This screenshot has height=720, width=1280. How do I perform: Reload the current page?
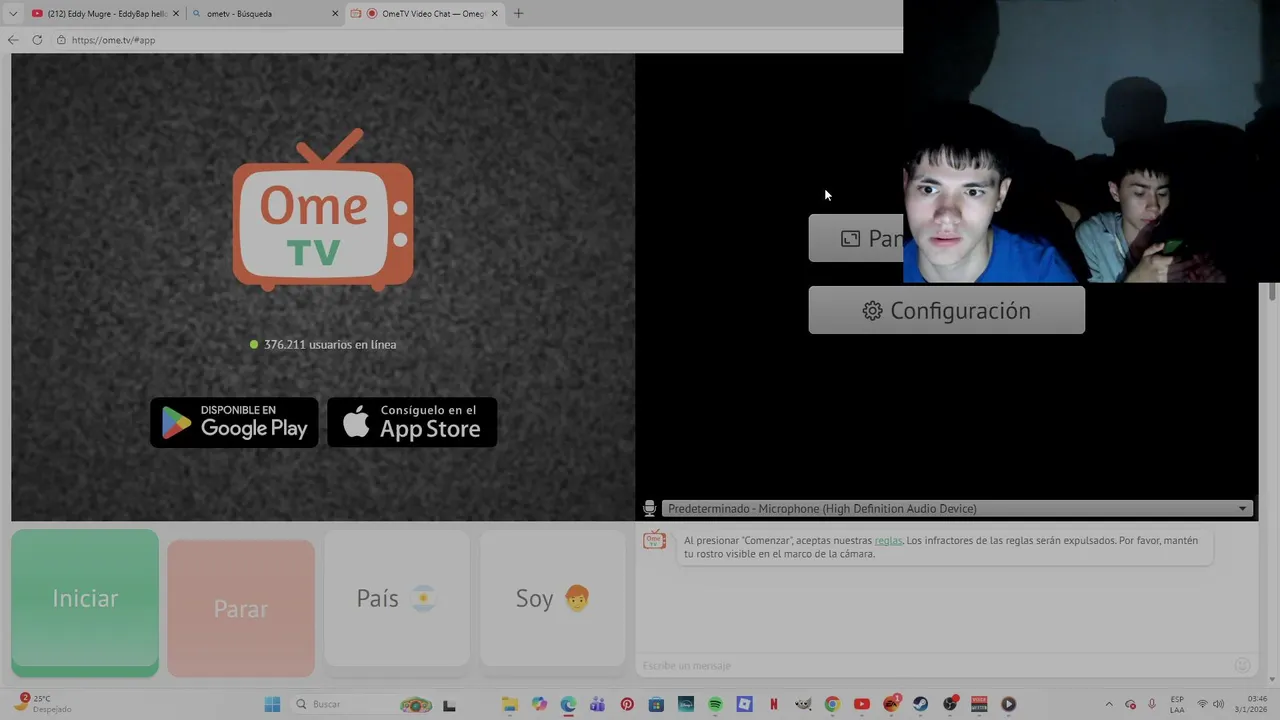(37, 40)
